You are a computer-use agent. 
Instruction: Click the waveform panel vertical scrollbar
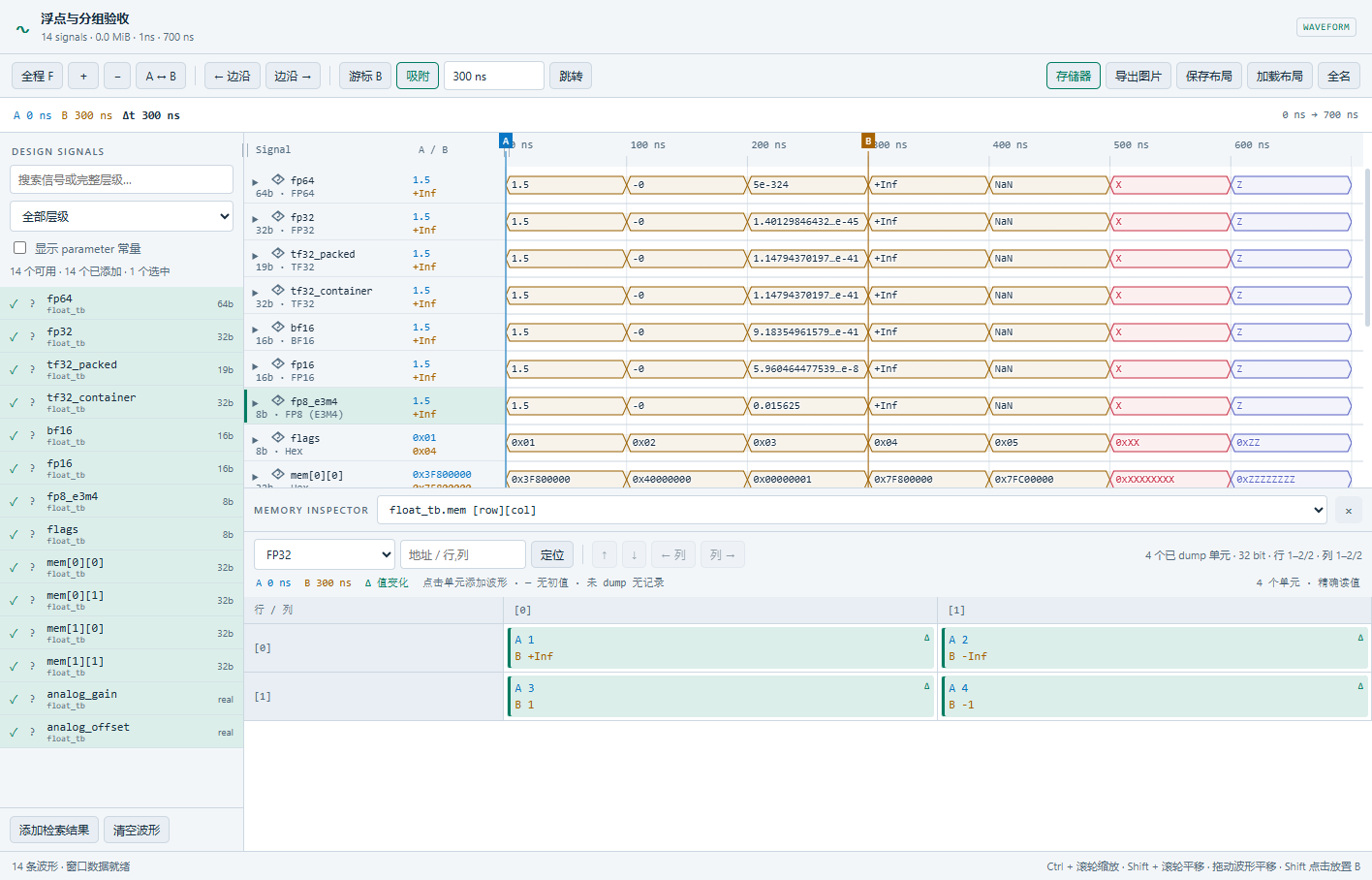pos(1367,247)
